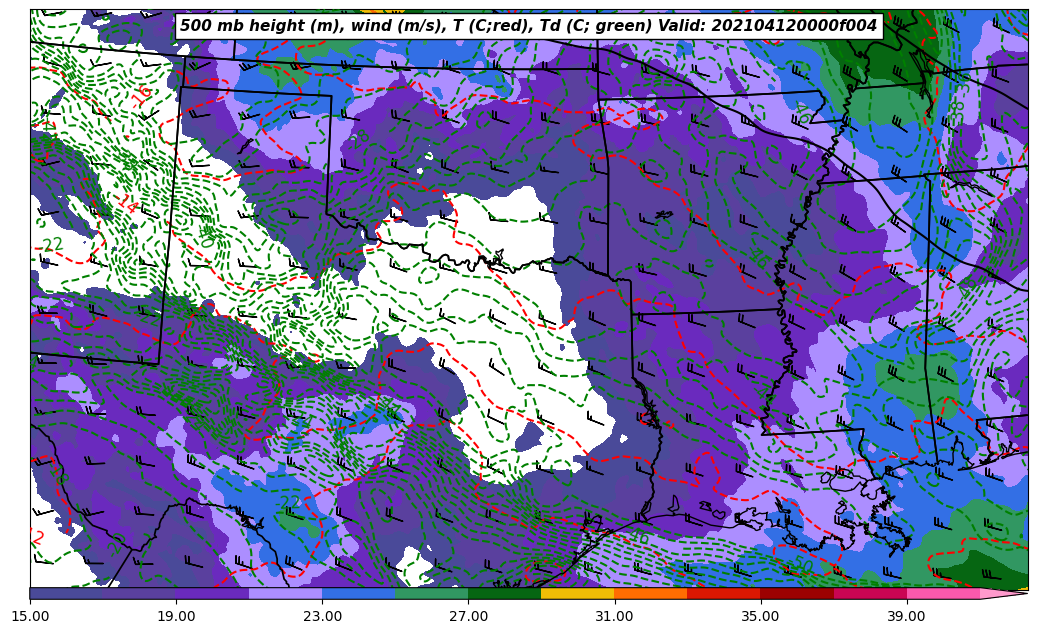Image resolution: width=1037 pixels, height=633 pixels.
Task: Pick the dark maroon colorbar segment
Action: click(x=796, y=593)
